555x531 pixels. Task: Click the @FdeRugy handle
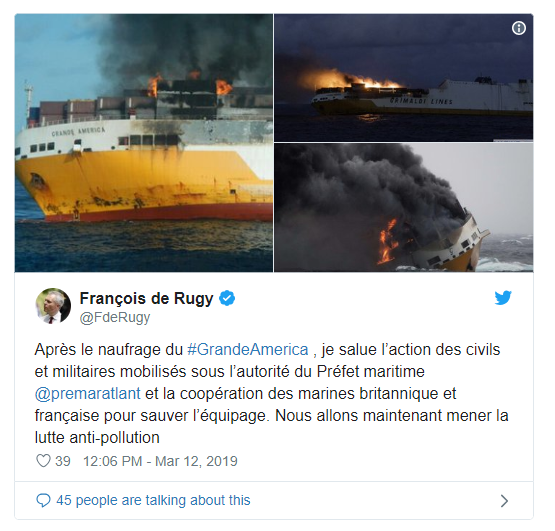(115, 318)
